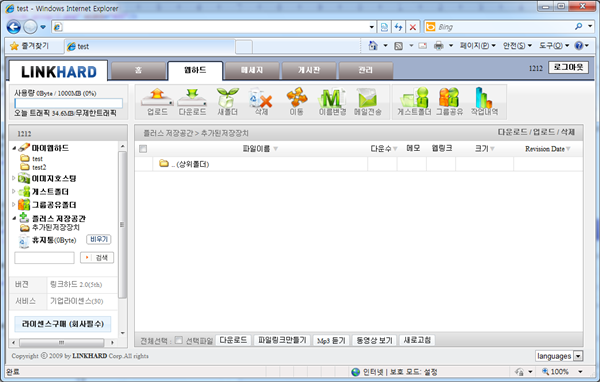
Task: Tick the 전체선택 checkbox at the bottom
Action: (178, 340)
